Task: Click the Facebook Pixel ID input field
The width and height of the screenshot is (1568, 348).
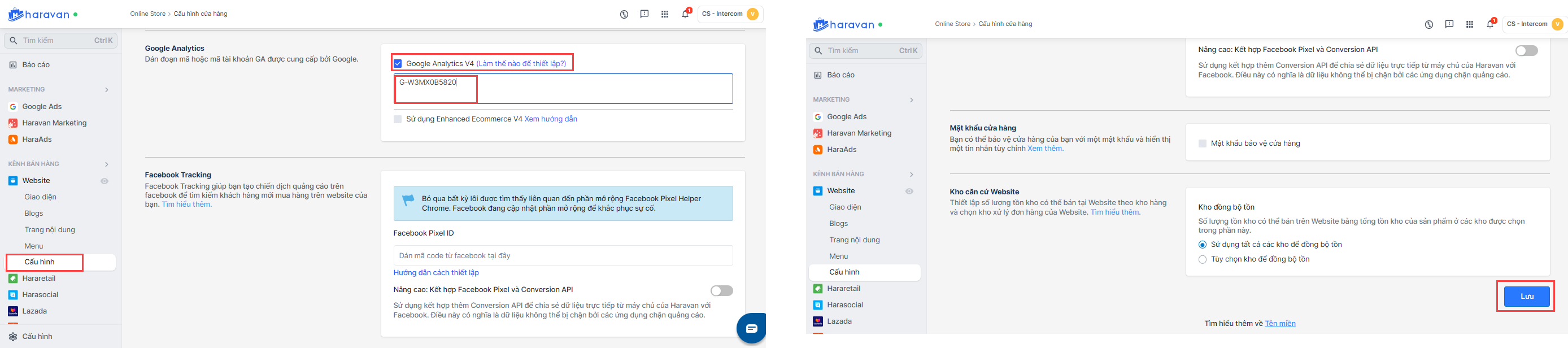Action: pos(563,255)
